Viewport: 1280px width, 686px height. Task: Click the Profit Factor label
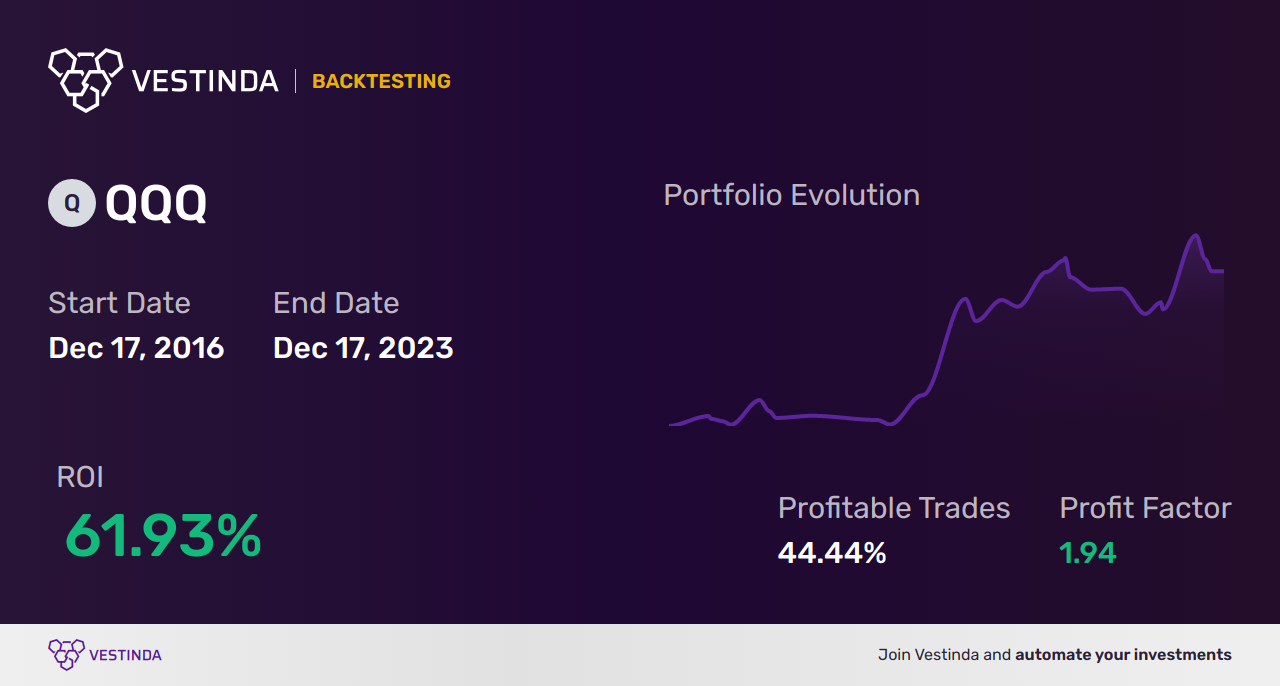(1145, 508)
